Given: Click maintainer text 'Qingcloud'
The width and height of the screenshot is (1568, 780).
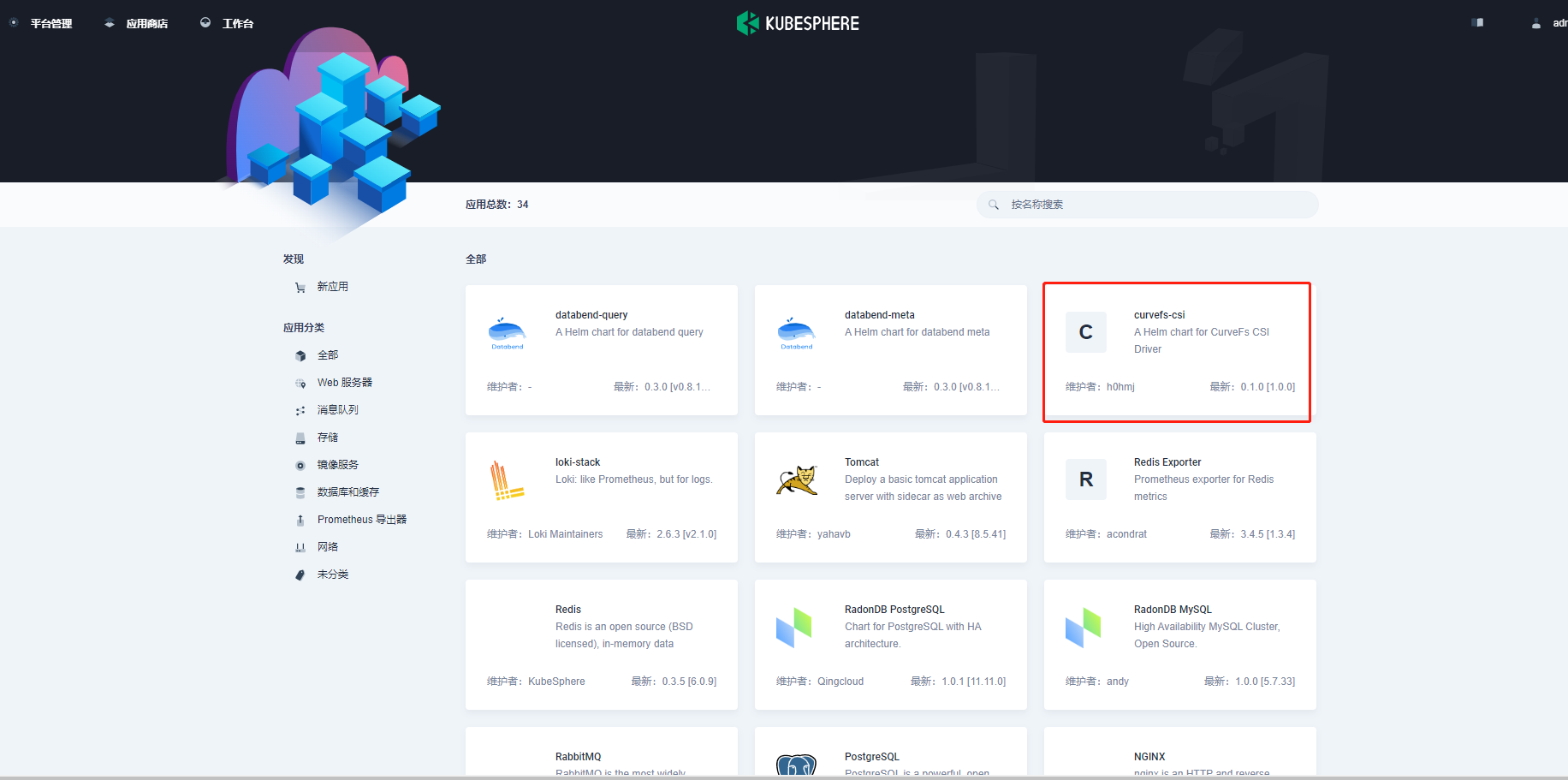Looking at the screenshot, I should click(840, 682).
